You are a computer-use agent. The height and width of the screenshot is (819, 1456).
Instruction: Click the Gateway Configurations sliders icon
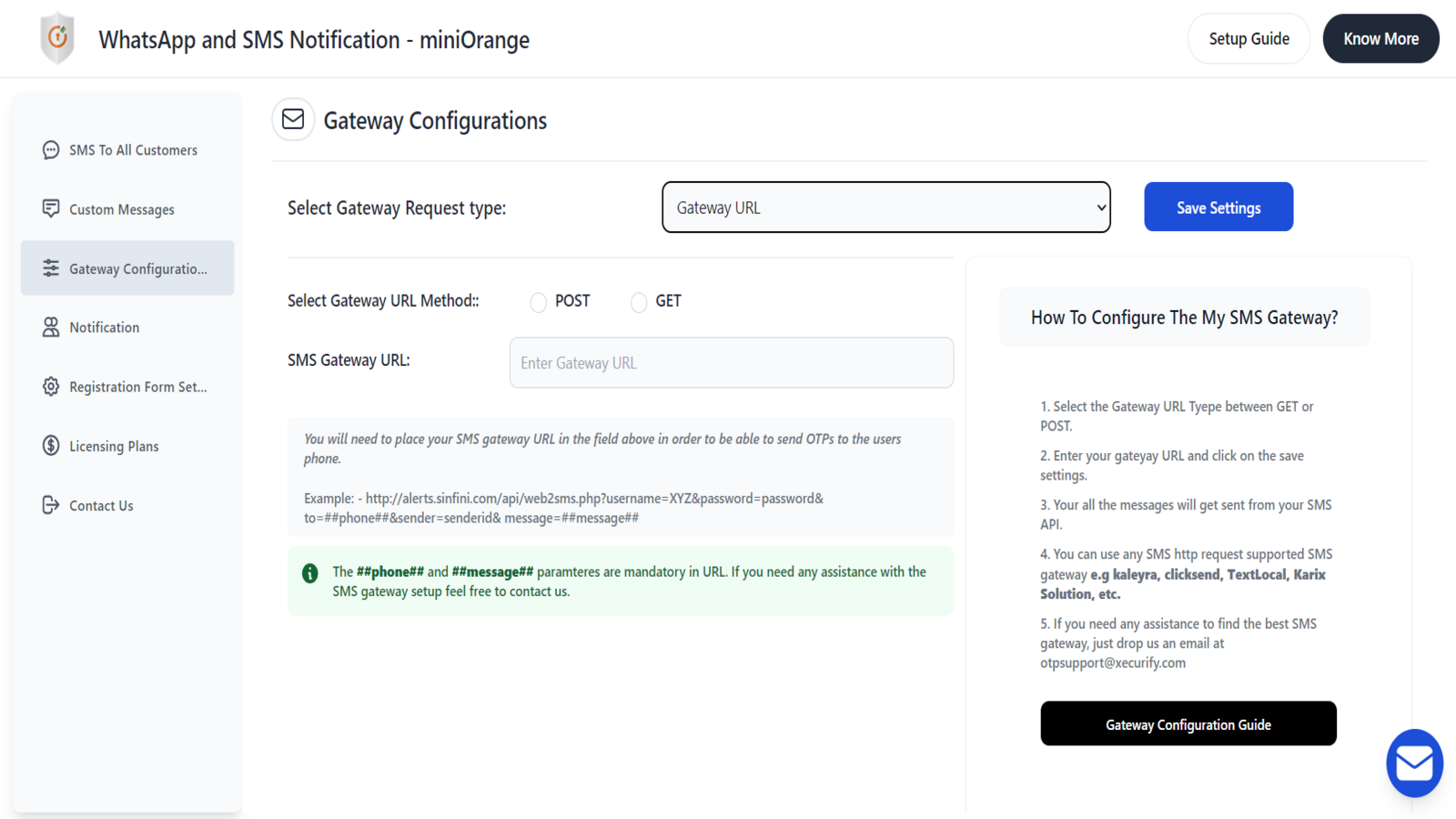[50, 268]
